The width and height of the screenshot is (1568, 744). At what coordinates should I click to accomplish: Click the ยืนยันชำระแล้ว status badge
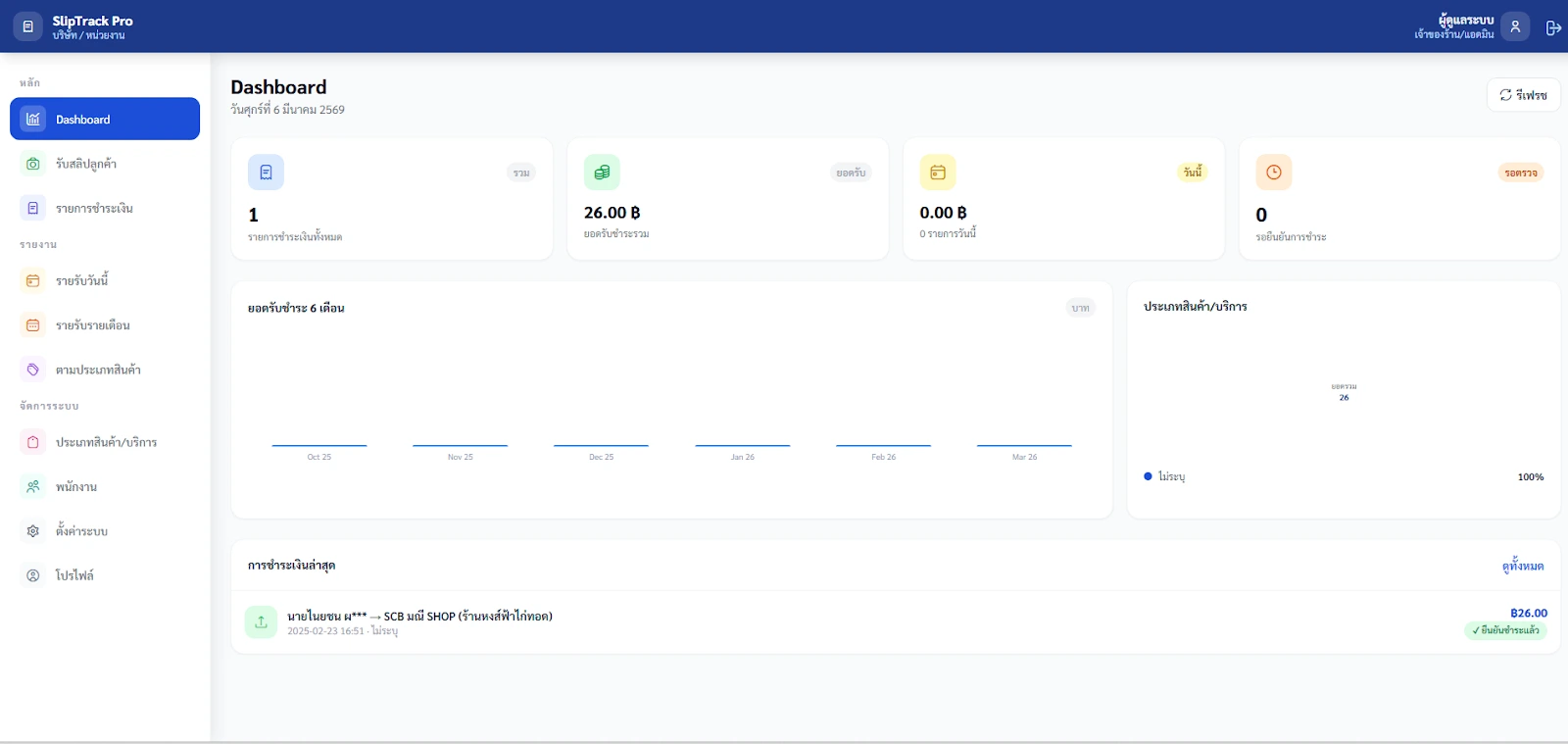coord(1505,630)
